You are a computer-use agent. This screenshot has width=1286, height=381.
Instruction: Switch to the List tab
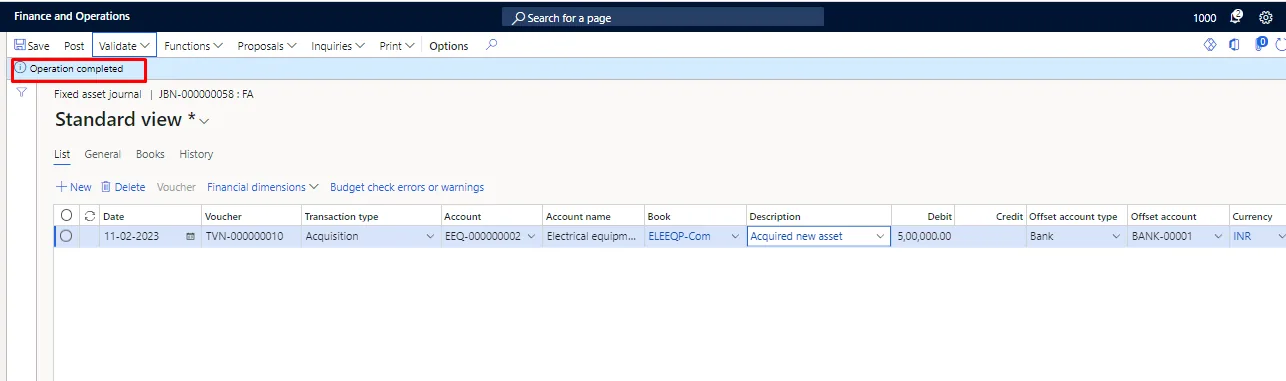pyautogui.click(x=62, y=154)
